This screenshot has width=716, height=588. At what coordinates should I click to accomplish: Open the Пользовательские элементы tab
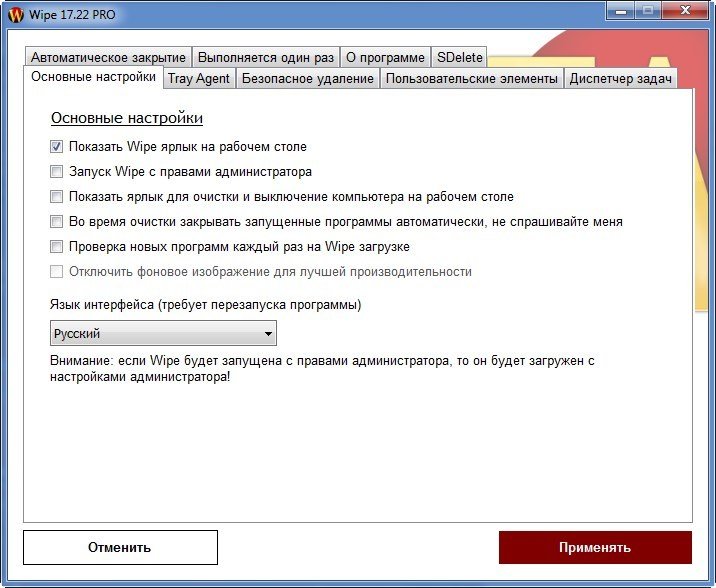[x=472, y=79]
